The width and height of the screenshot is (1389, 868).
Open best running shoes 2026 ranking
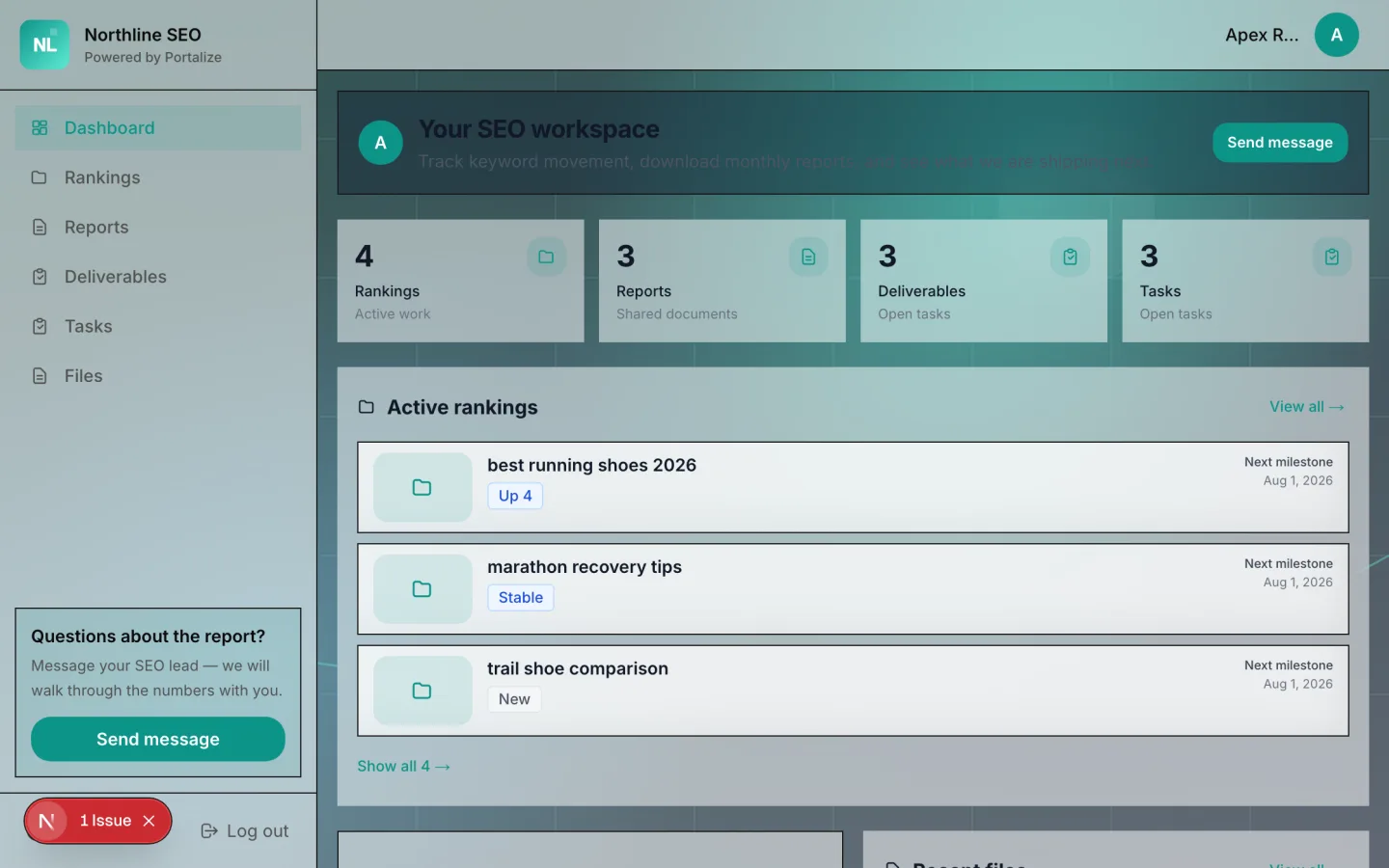[853, 487]
